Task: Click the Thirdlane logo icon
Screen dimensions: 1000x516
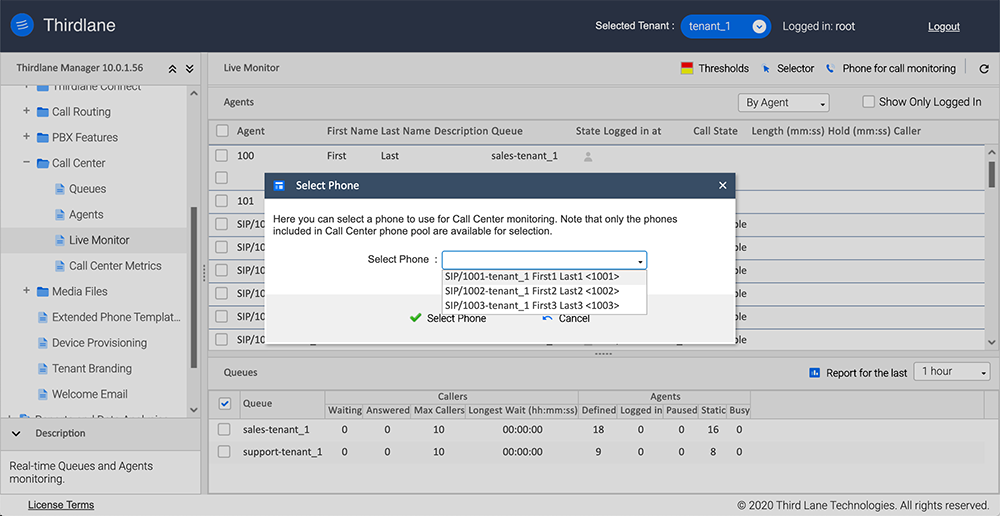Action: (x=21, y=26)
